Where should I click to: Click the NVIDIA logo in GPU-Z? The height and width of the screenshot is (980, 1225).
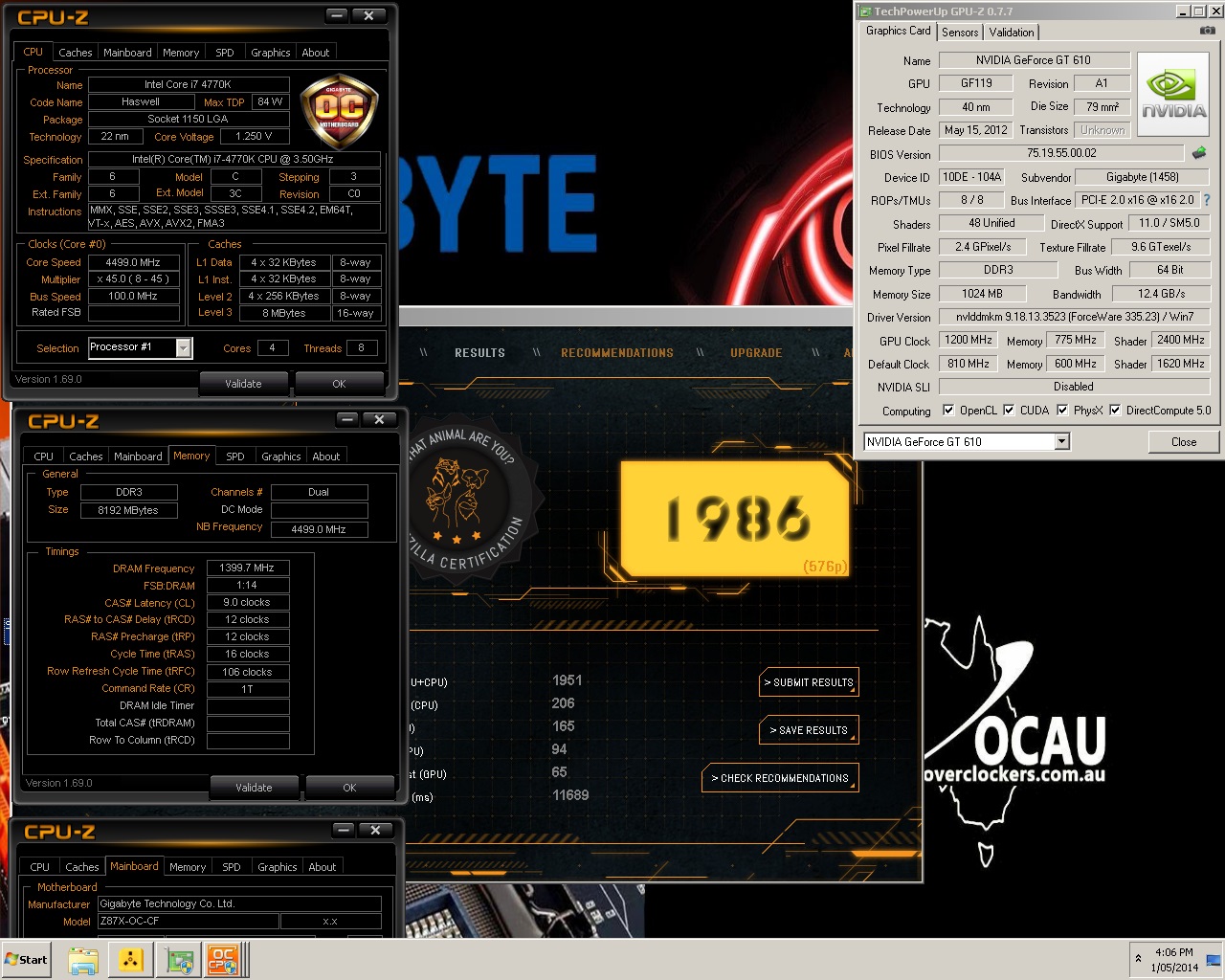(x=1173, y=95)
